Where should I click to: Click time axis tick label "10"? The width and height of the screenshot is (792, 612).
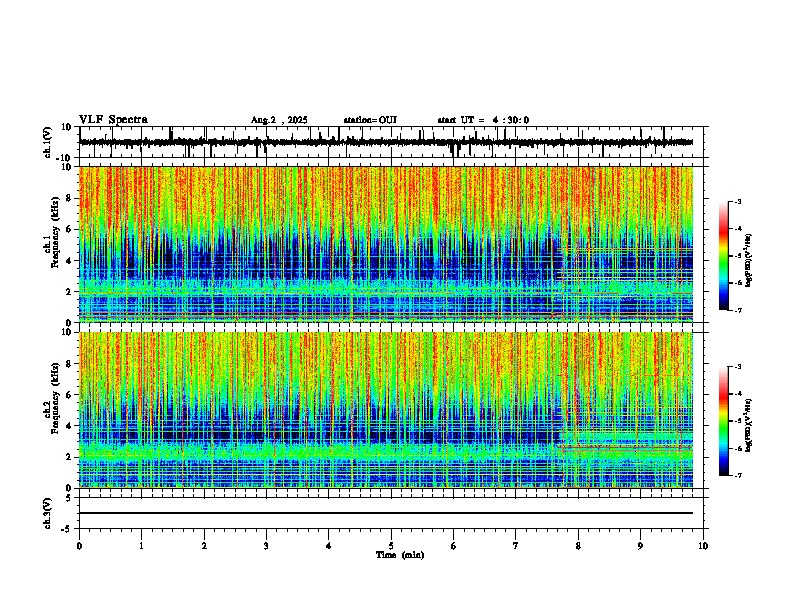703,546
